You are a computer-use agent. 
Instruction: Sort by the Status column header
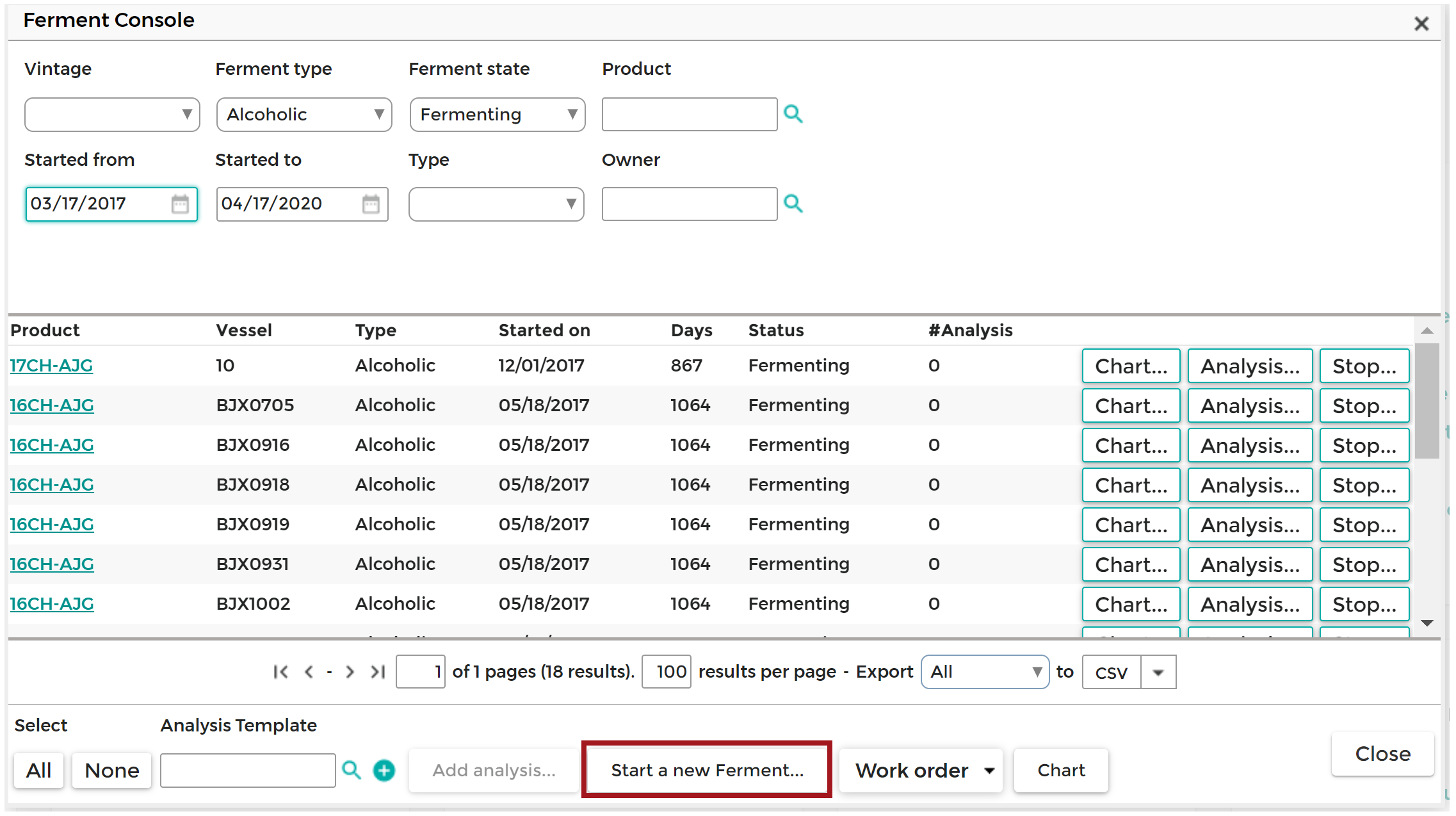tap(776, 330)
